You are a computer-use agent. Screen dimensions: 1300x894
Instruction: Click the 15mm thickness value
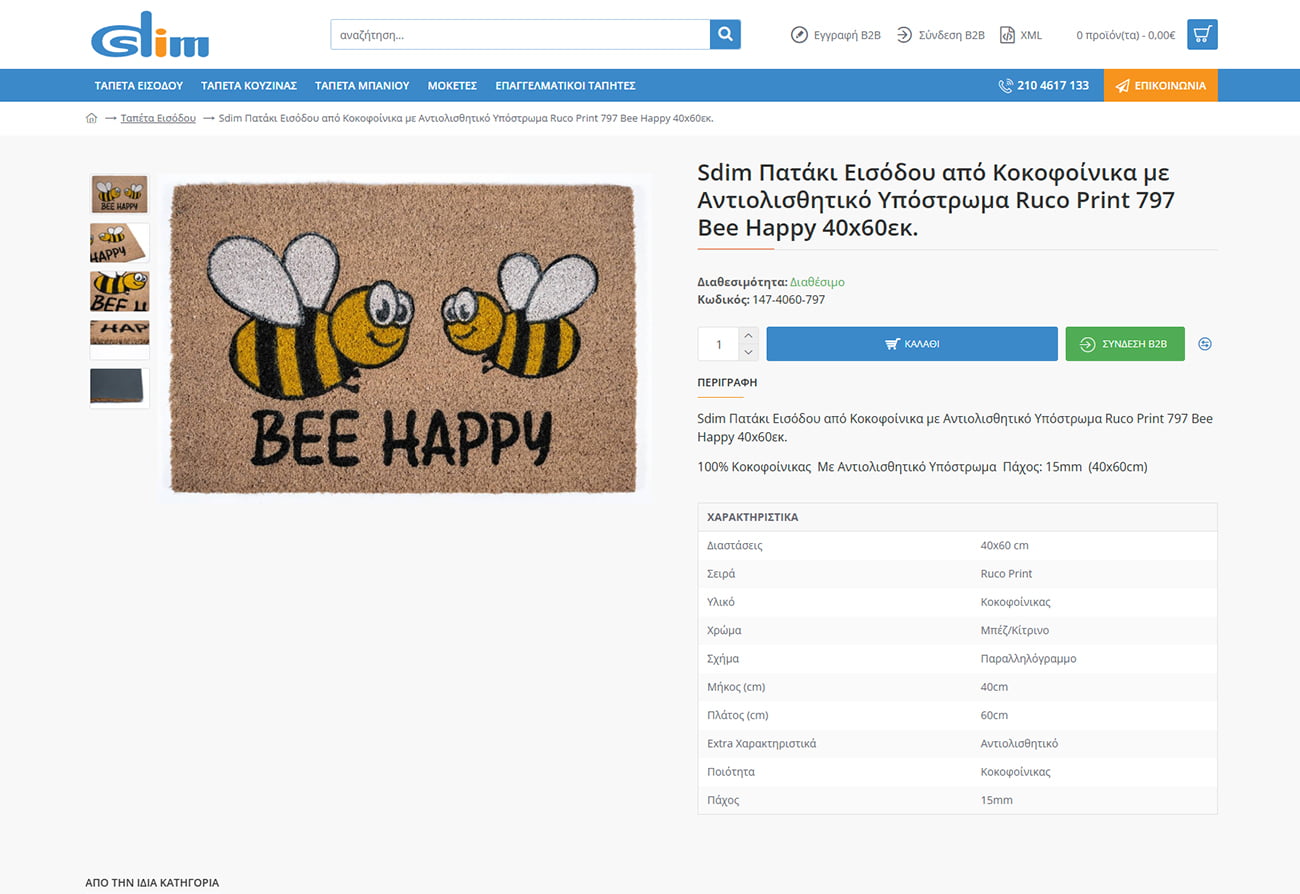[x=996, y=800]
